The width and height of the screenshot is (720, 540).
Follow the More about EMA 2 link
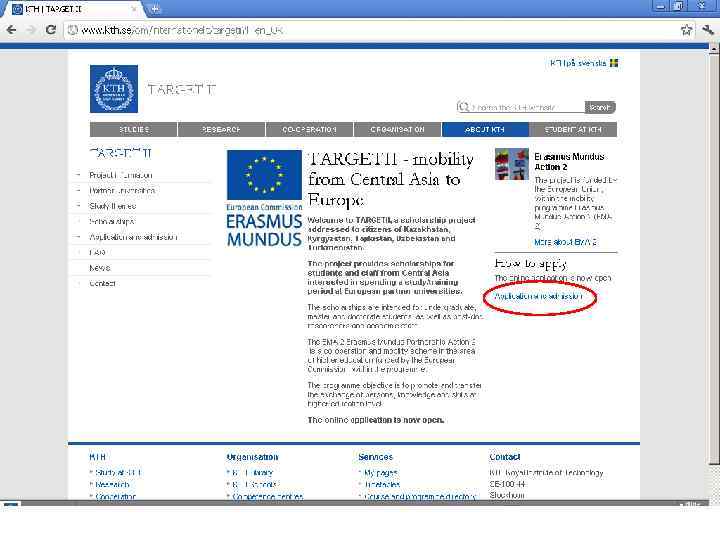coord(565,242)
